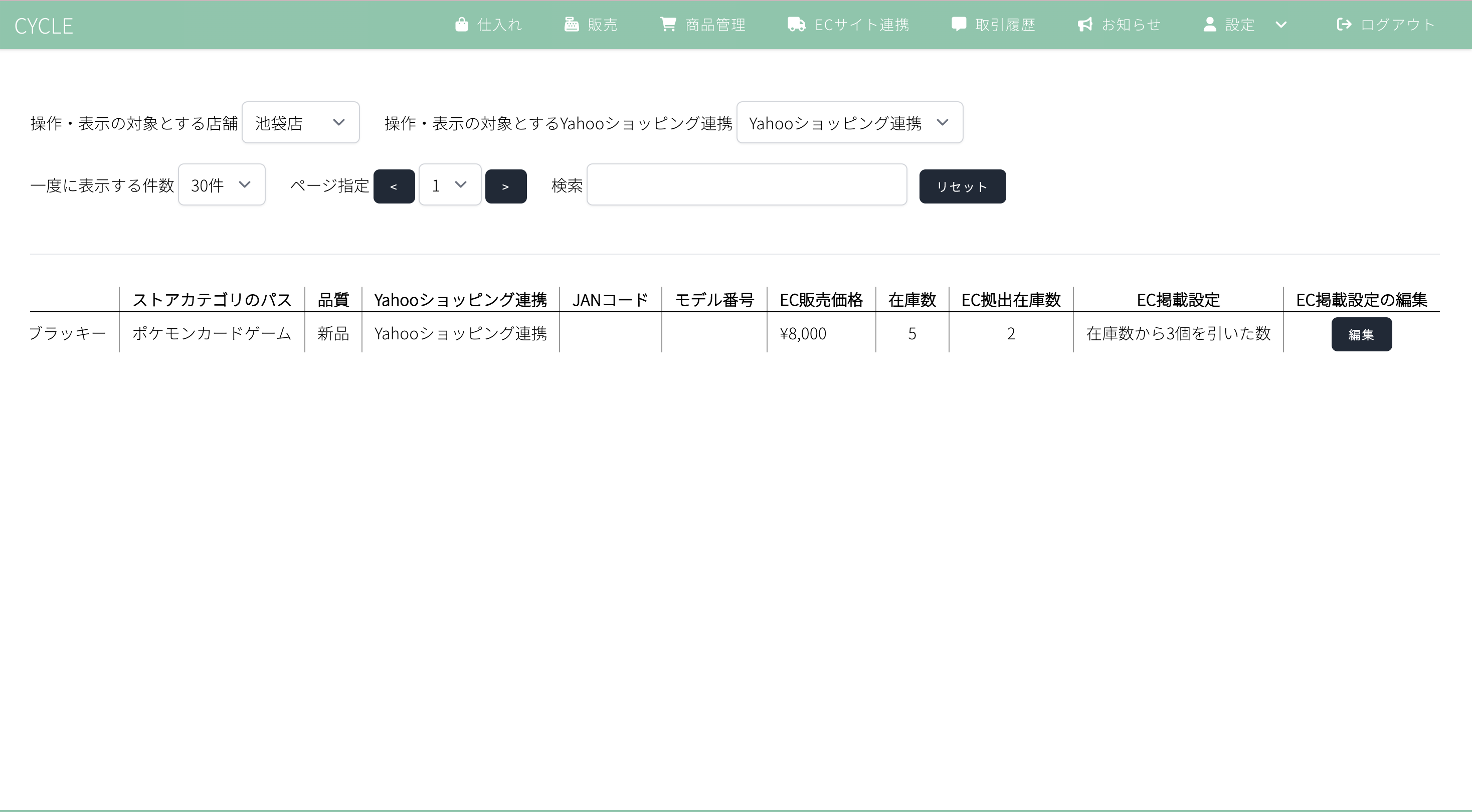Image resolution: width=1472 pixels, height=812 pixels.
Task: Open 商品管理 menu item text
Action: tap(715, 25)
